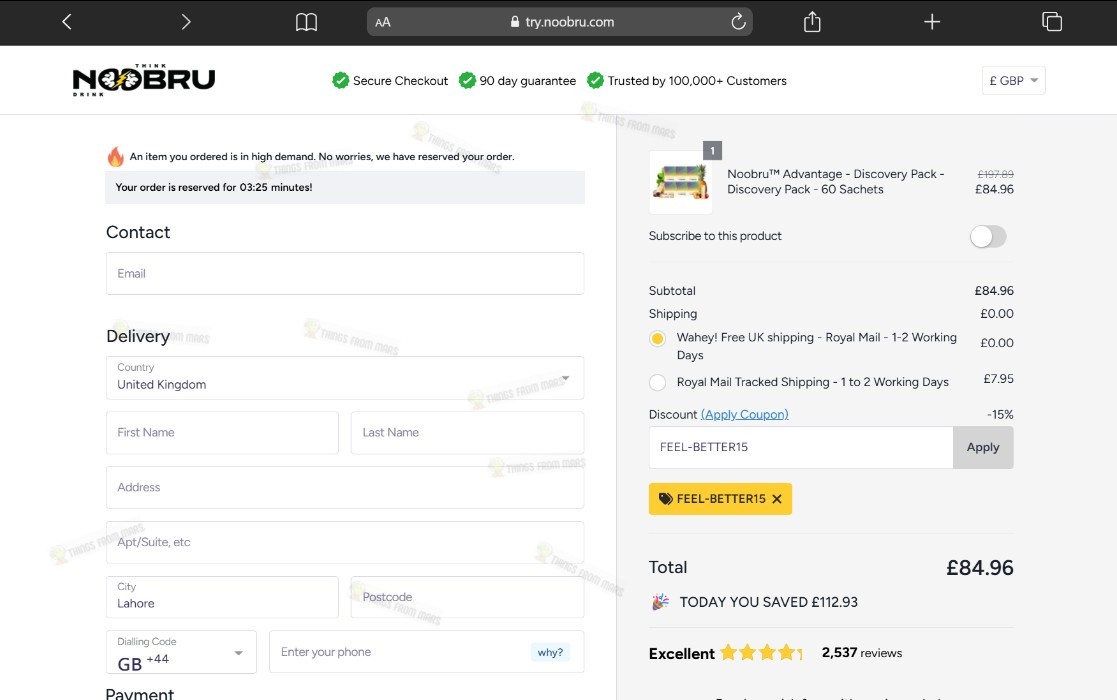The image size is (1117, 700).
Task: Focus the Apt/Suite, etc field
Action: (x=345, y=542)
